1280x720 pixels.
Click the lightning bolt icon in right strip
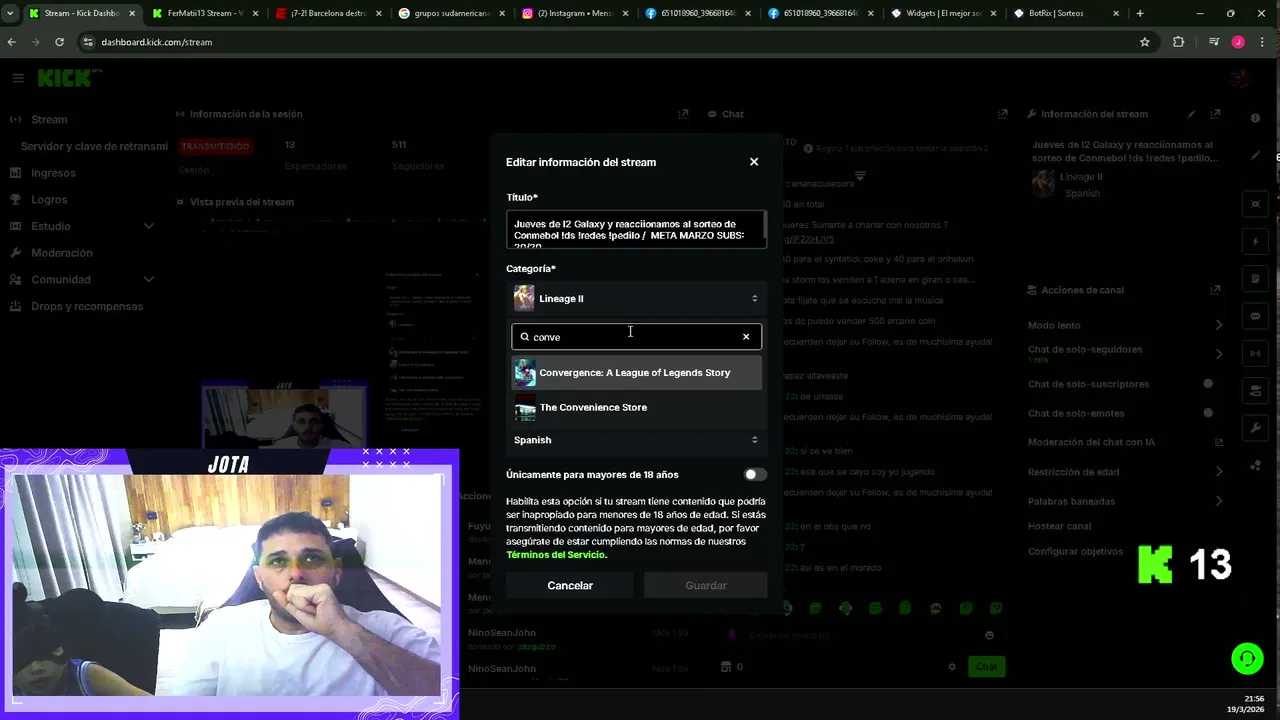coord(1256,241)
